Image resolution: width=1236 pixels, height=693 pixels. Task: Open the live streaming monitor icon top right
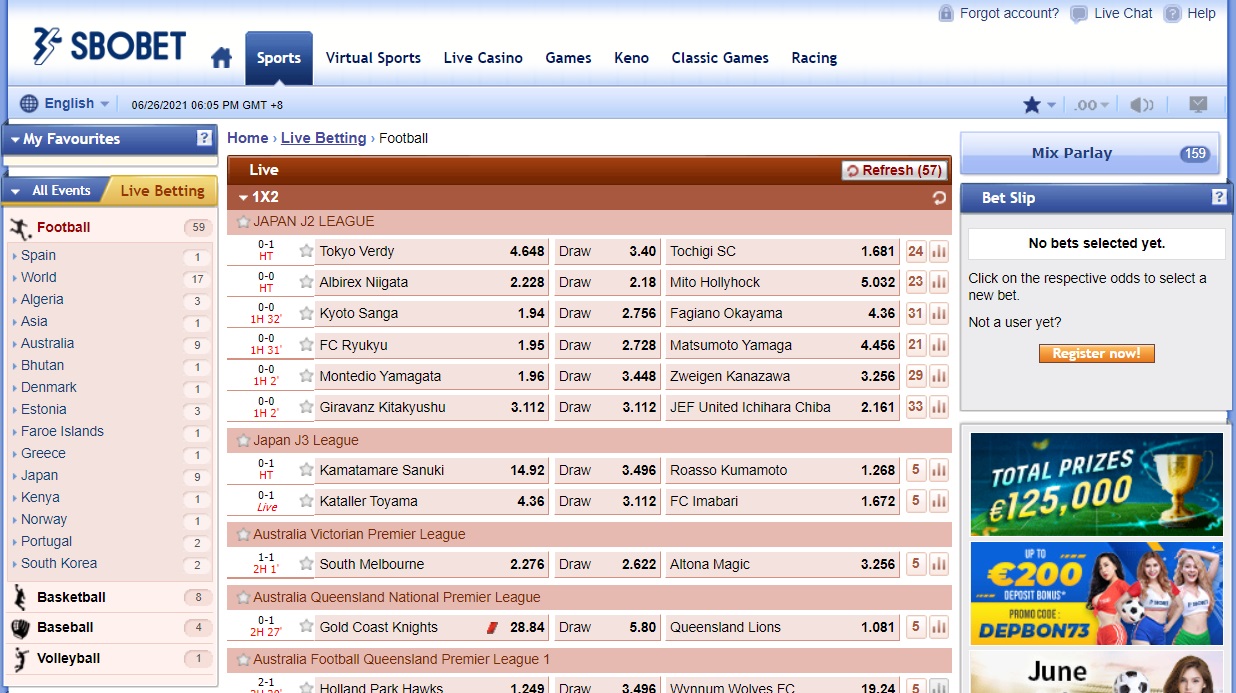[1197, 103]
